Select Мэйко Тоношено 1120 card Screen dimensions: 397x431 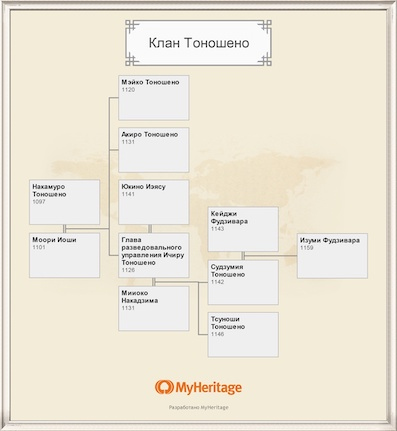154,98
